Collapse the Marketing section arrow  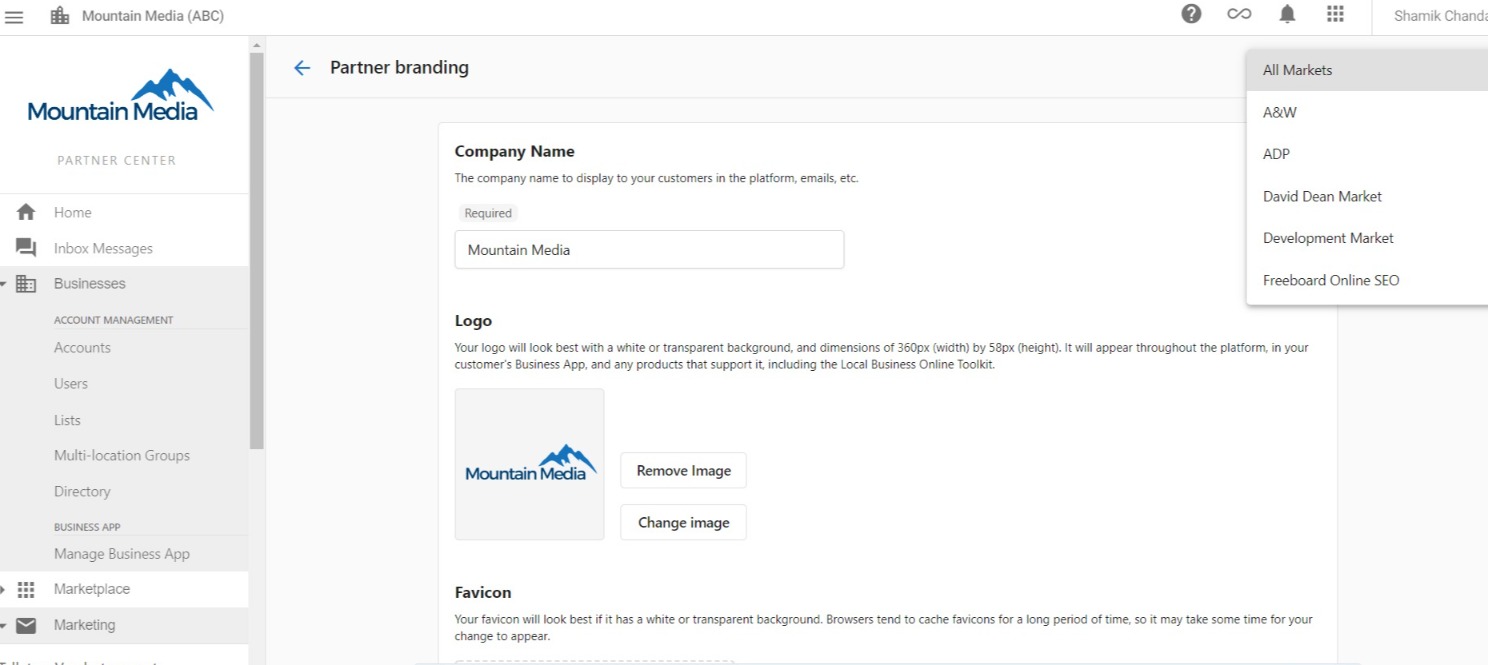click(x=4, y=626)
